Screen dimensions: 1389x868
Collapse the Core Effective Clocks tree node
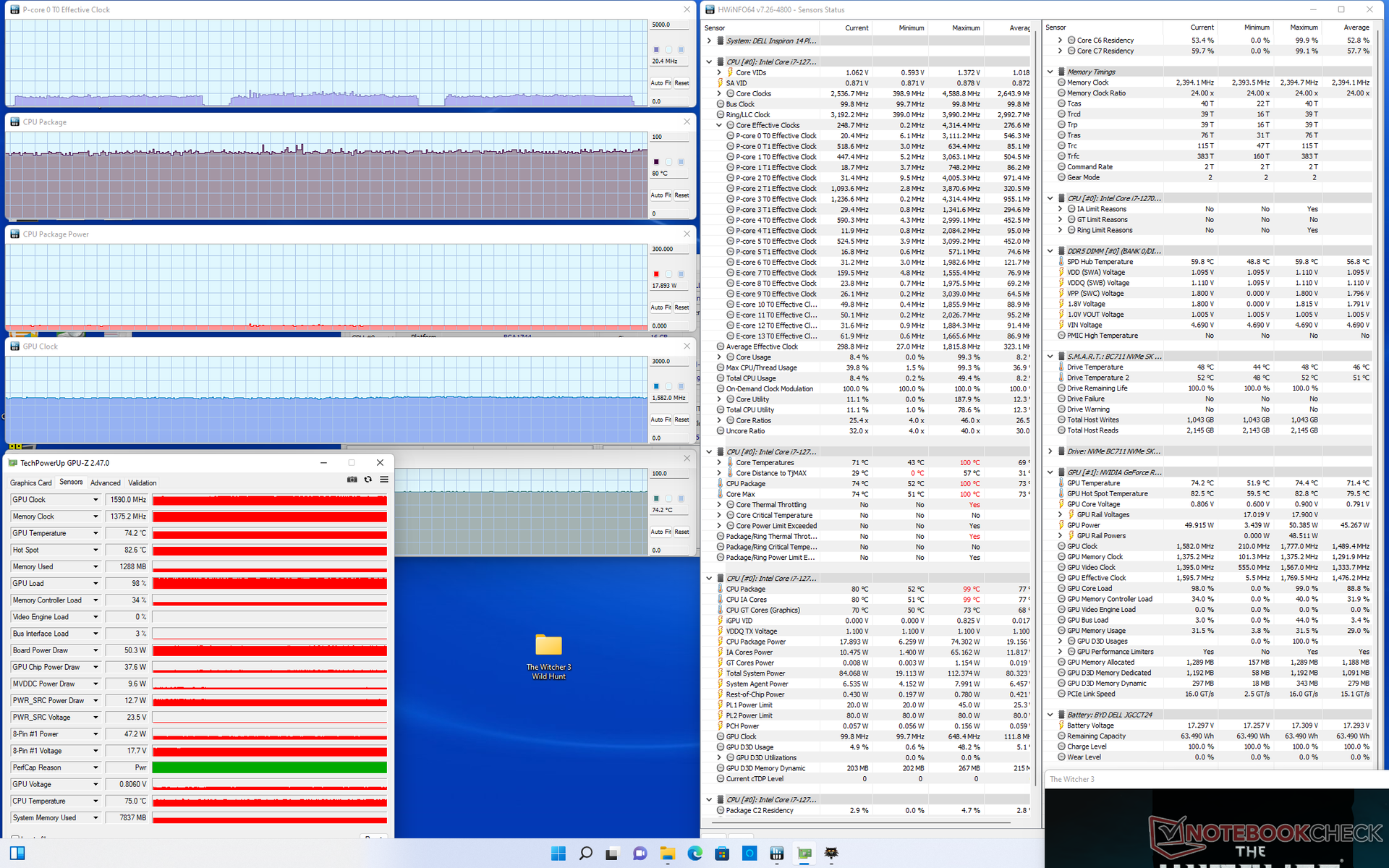[x=719, y=125]
